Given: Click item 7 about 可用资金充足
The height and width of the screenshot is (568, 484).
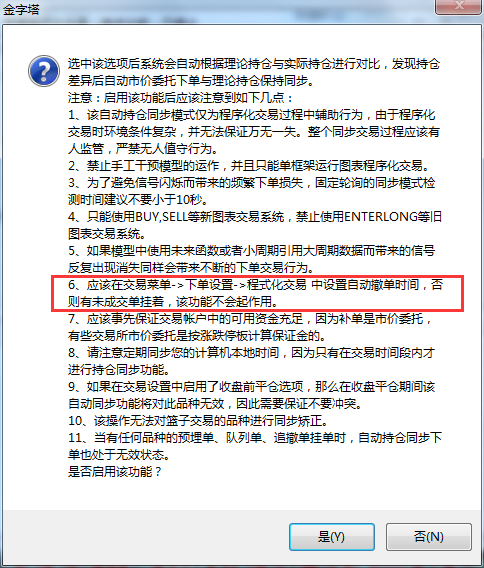Looking at the screenshot, I should coord(250,327).
